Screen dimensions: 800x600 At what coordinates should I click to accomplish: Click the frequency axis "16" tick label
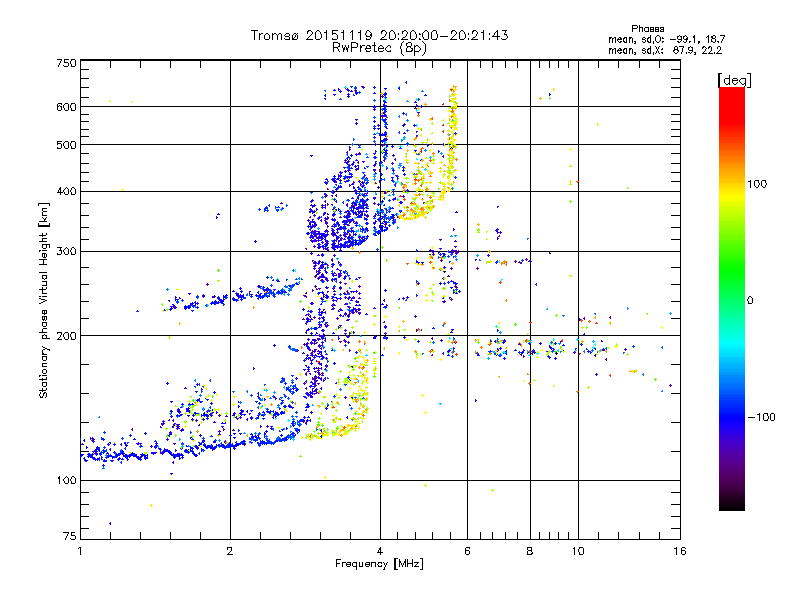coord(680,551)
